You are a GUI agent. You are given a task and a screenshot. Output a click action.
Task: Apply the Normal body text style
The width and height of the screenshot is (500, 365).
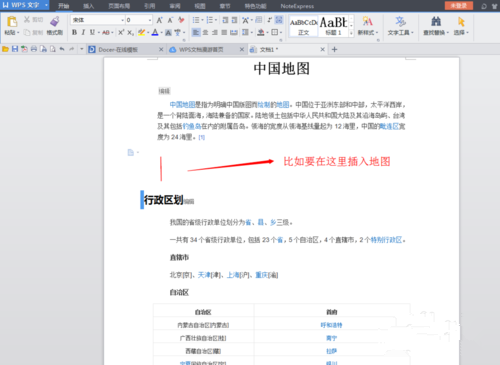click(x=303, y=26)
